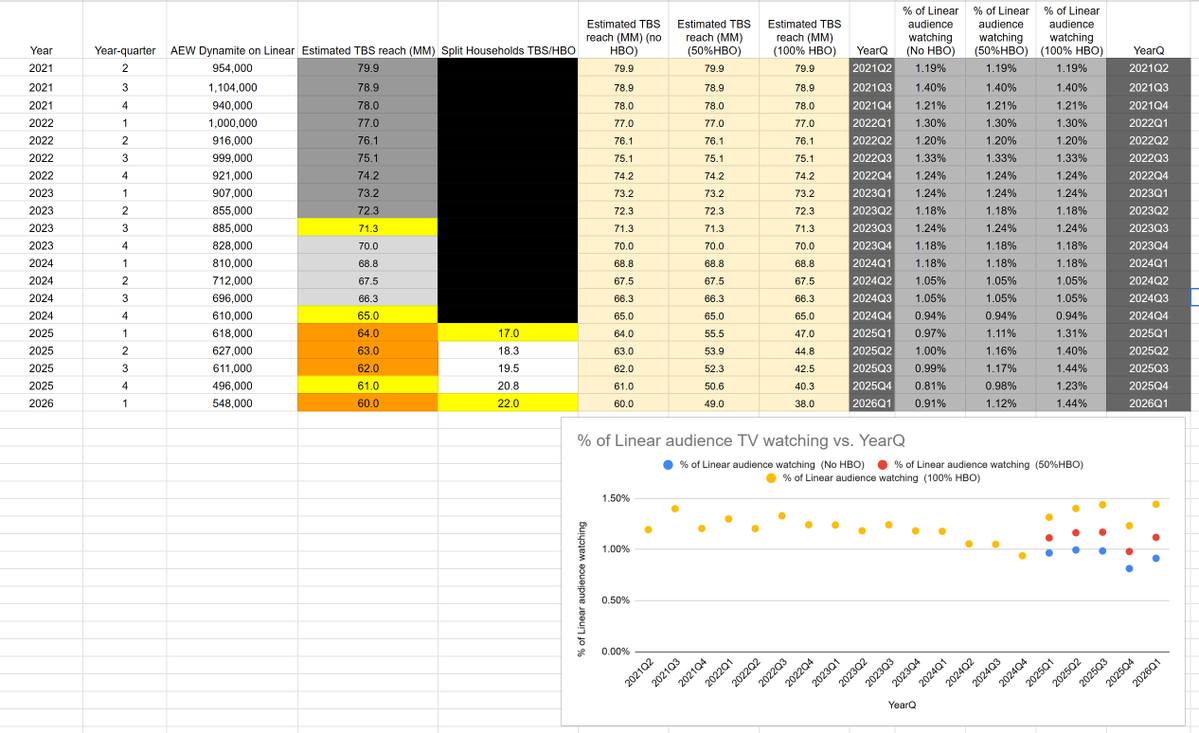Select the 18.3 split households cell

coord(508,350)
